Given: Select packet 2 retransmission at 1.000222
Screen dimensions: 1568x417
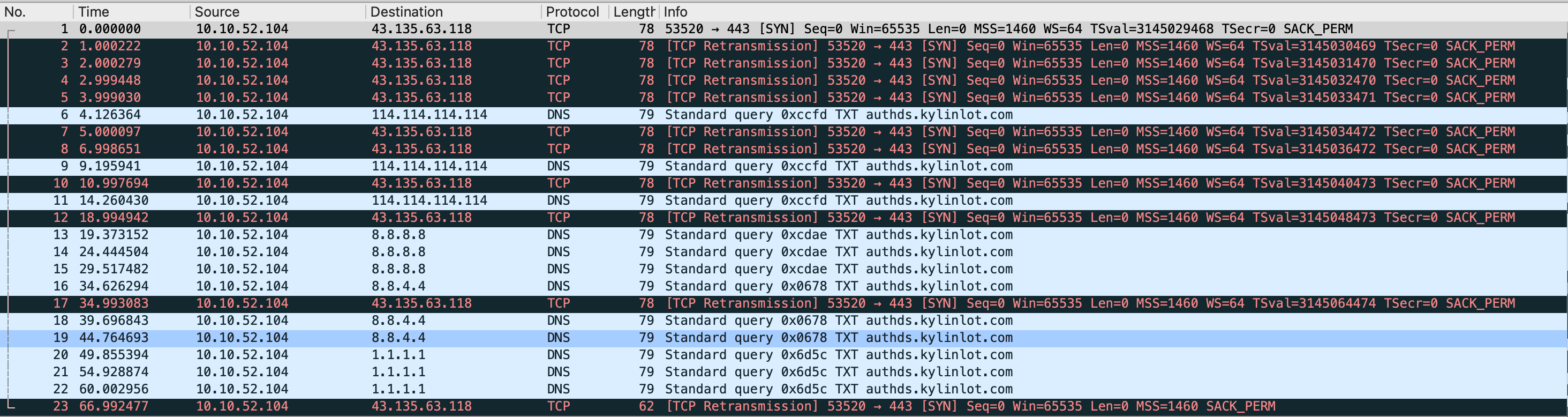Looking at the screenshot, I should (784, 46).
